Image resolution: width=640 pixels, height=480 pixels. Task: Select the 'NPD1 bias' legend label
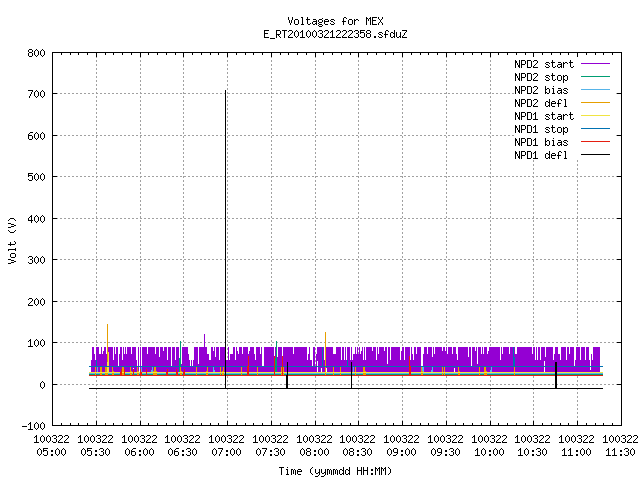[x=541, y=142]
